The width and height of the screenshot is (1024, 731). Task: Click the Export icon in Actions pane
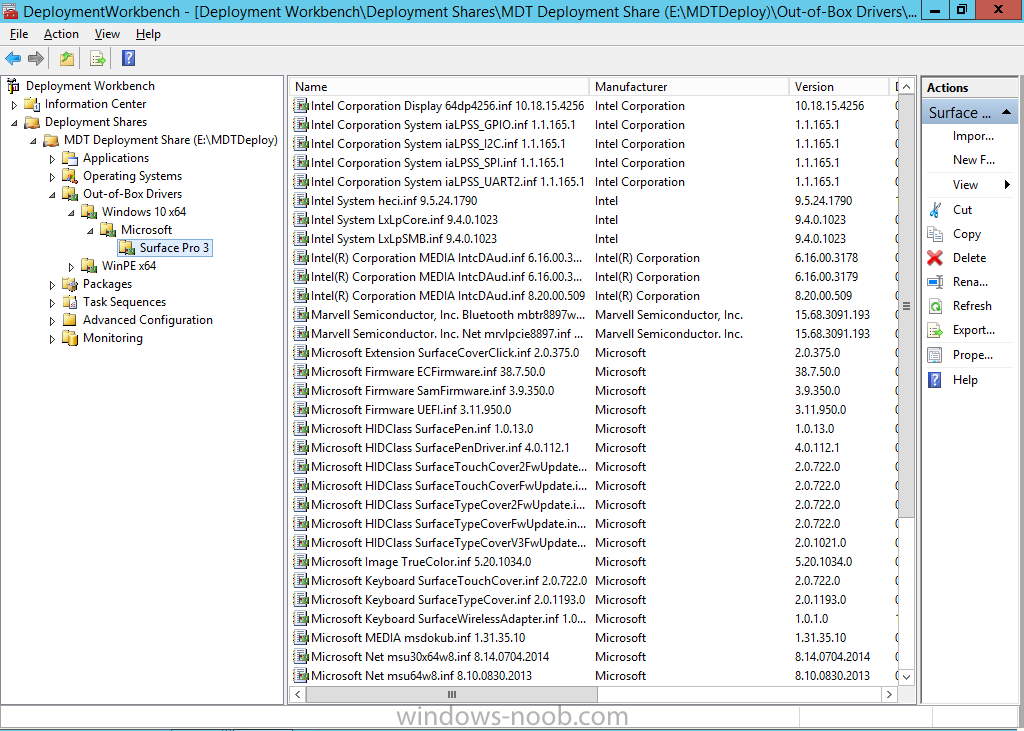pyautogui.click(x=935, y=331)
